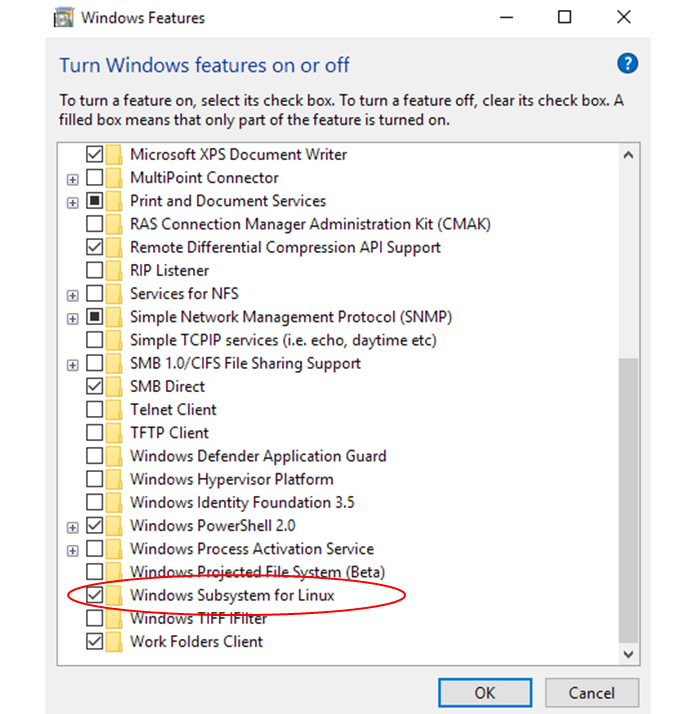Image resolution: width=696 pixels, height=714 pixels.
Task: Click the folder icon beside Windows PowerShell 2.0
Action: click(114, 525)
